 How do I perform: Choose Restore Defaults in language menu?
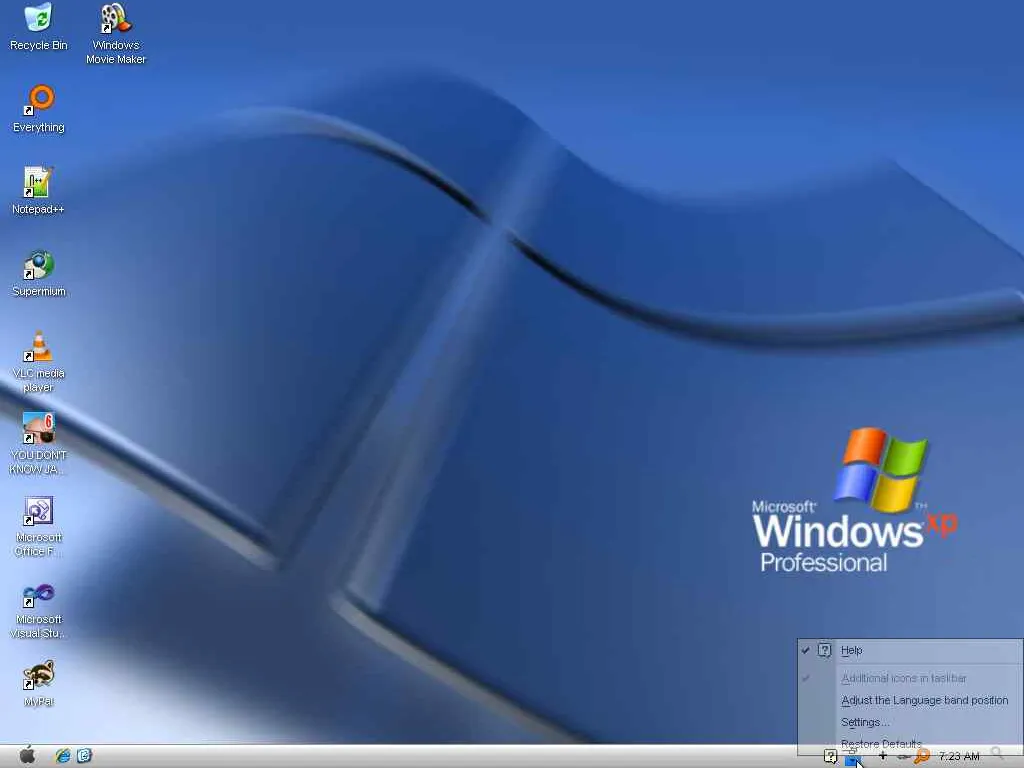click(910, 743)
